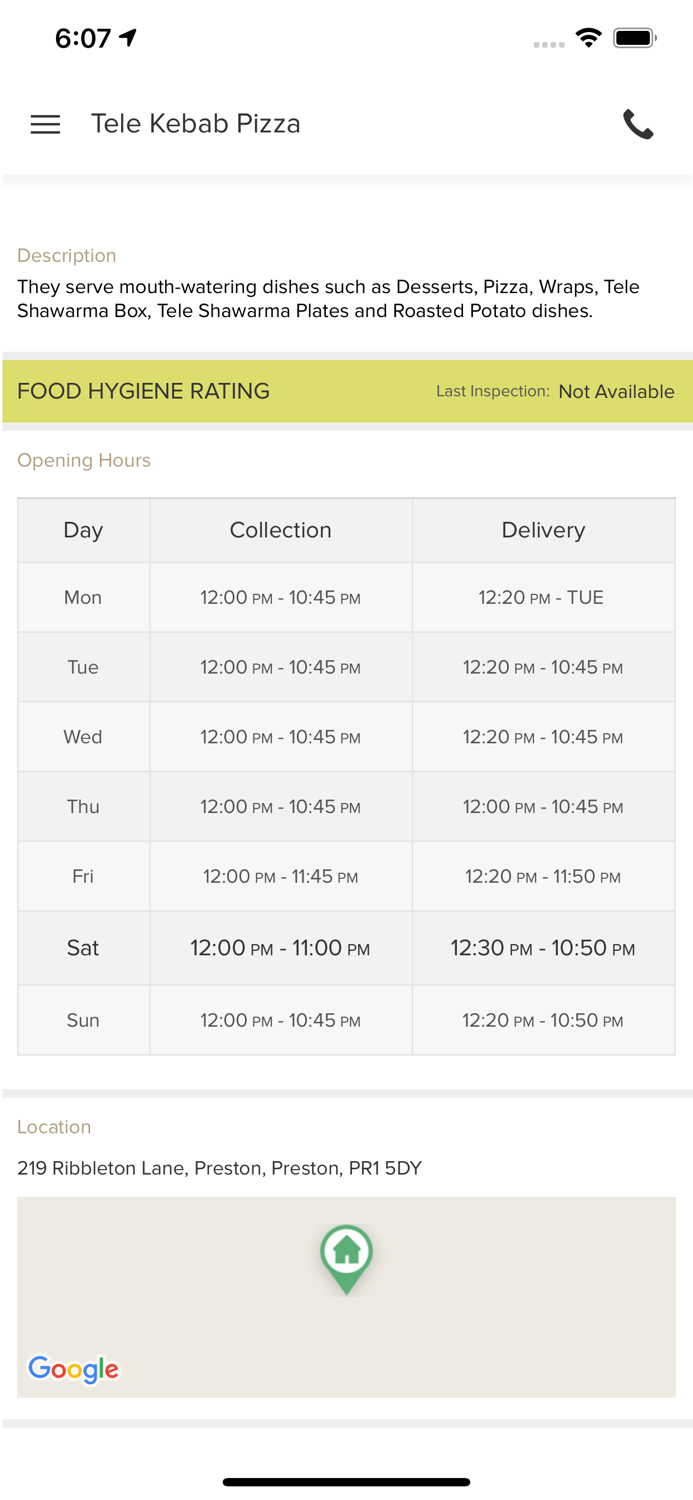The width and height of the screenshot is (693, 1500).
Task: Tap the 219 Ribbleton Lane address
Action: (x=219, y=1168)
